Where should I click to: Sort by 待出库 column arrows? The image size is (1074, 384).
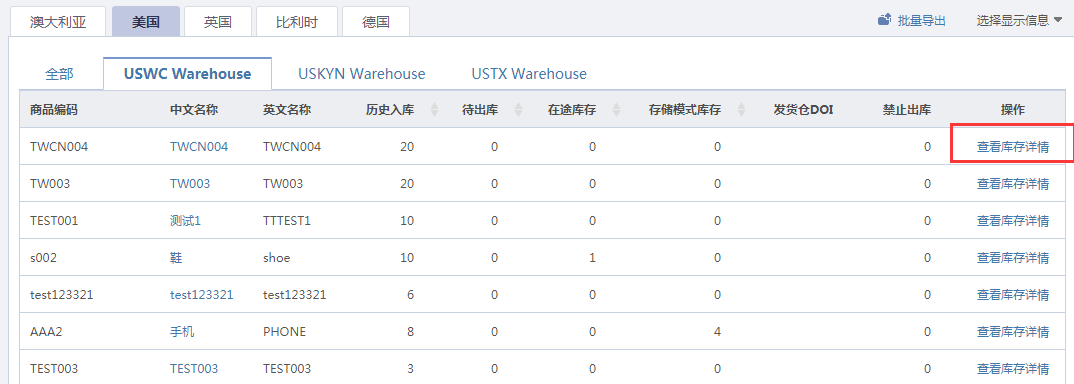[x=518, y=110]
